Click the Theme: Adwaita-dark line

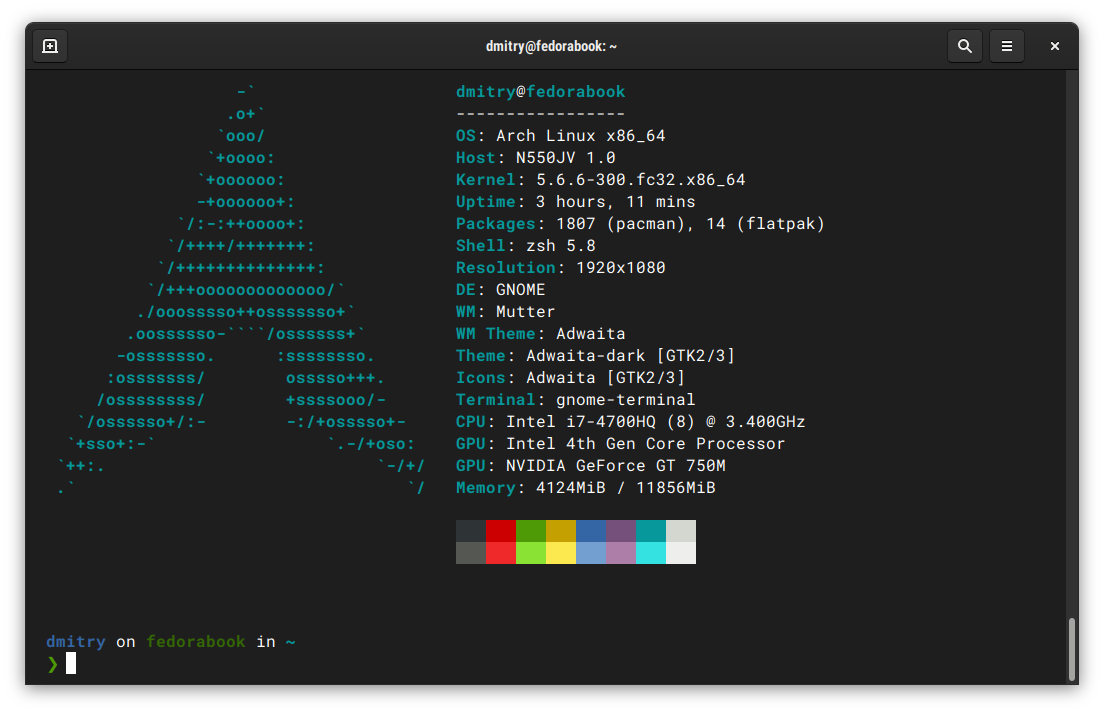(x=596, y=355)
